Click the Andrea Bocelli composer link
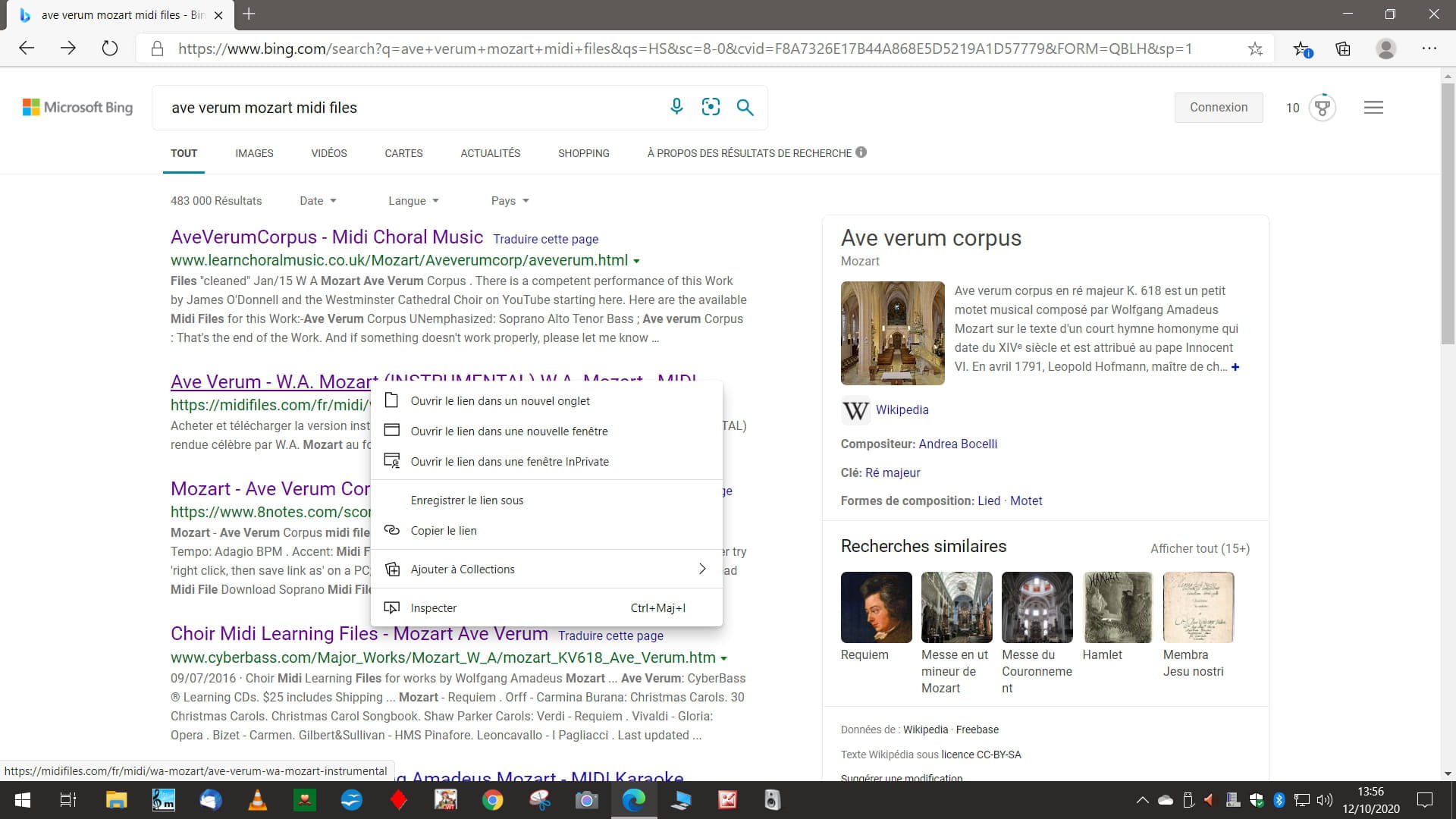Screen dimensions: 1456x819 958,444
